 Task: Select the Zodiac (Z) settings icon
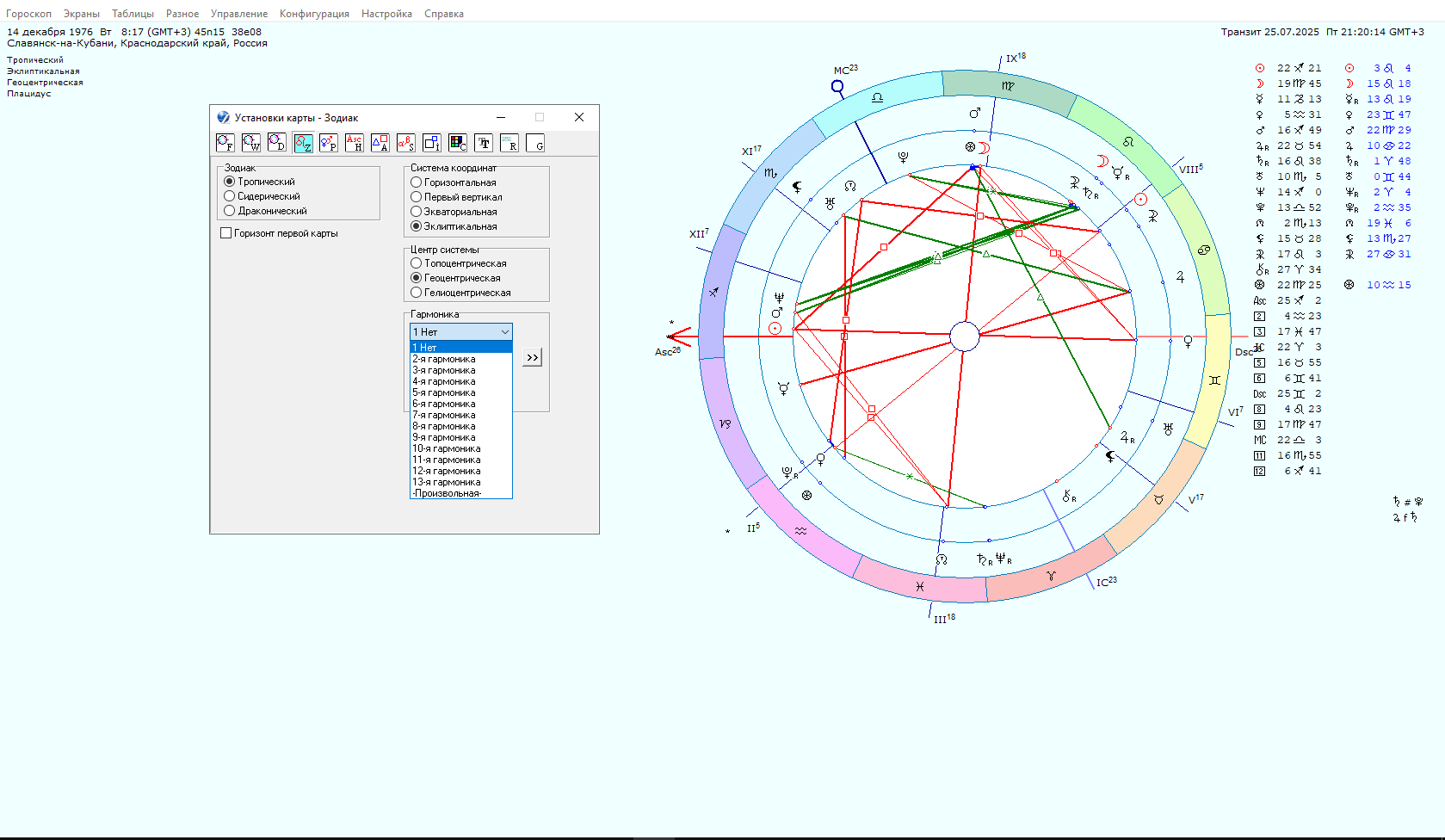point(303,143)
